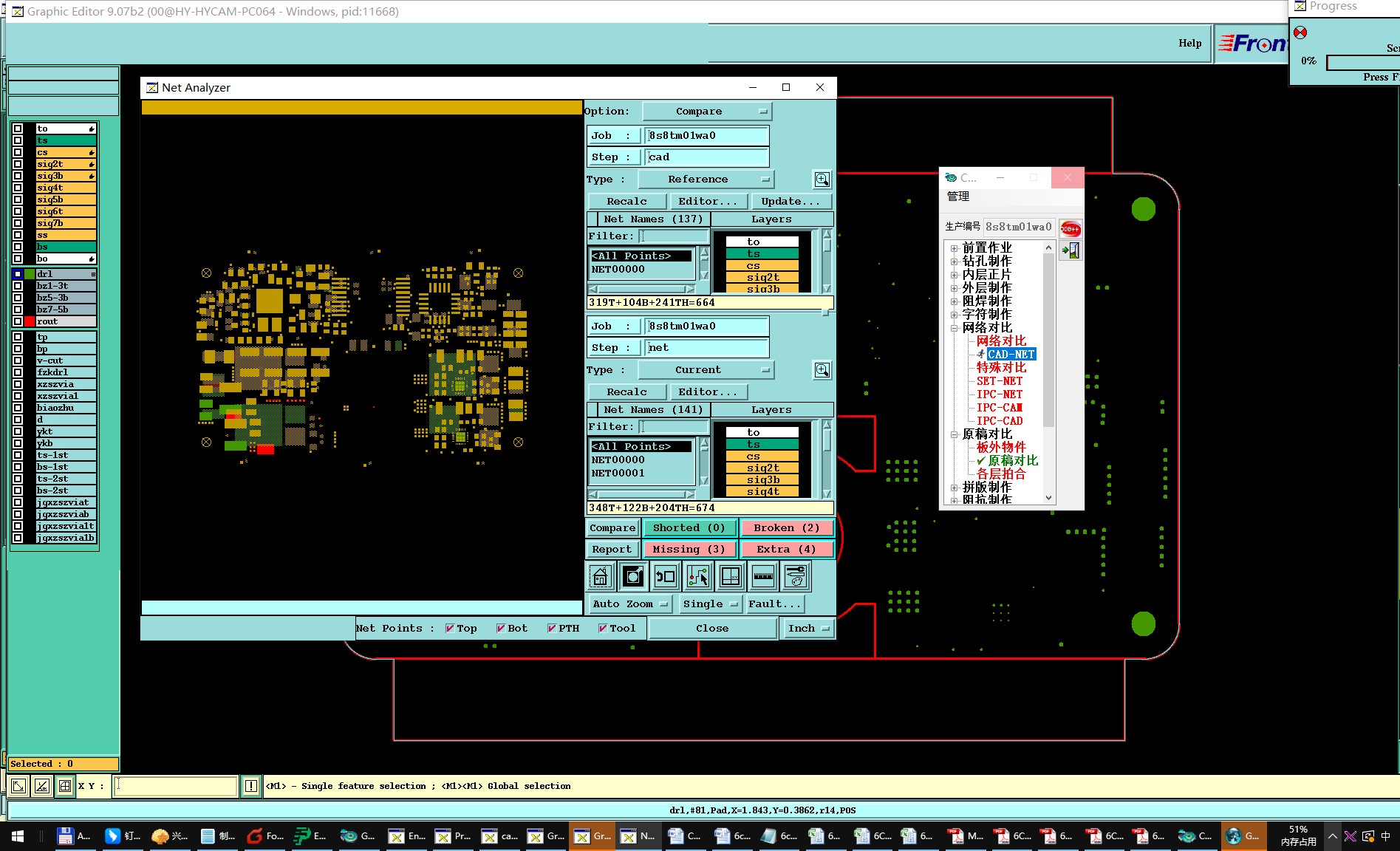This screenshot has width=1400, height=851.
Task: Toggle visibility box of layer 'to'
Action: click(18, 129)
